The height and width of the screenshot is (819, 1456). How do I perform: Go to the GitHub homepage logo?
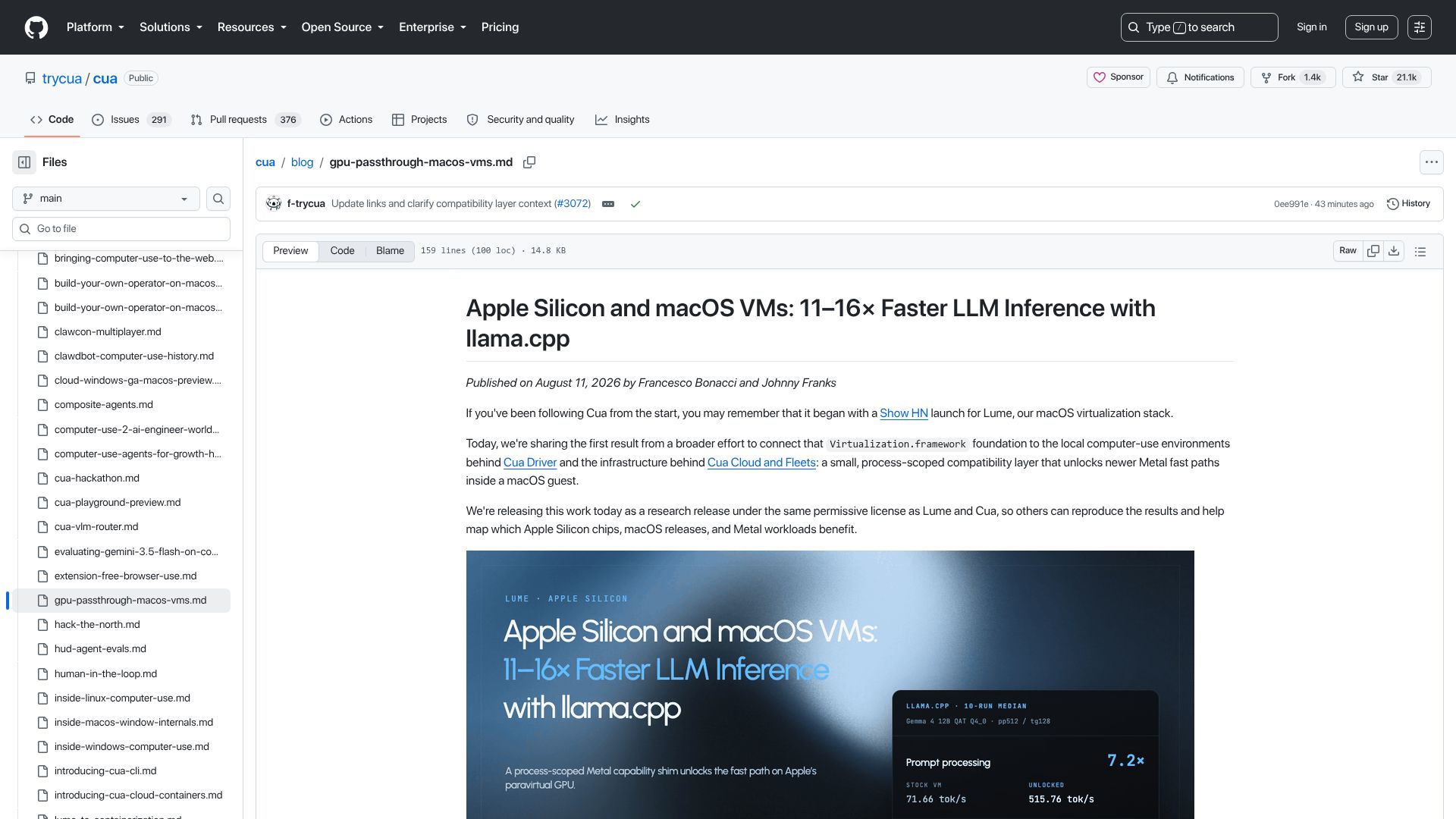point(36,27)
